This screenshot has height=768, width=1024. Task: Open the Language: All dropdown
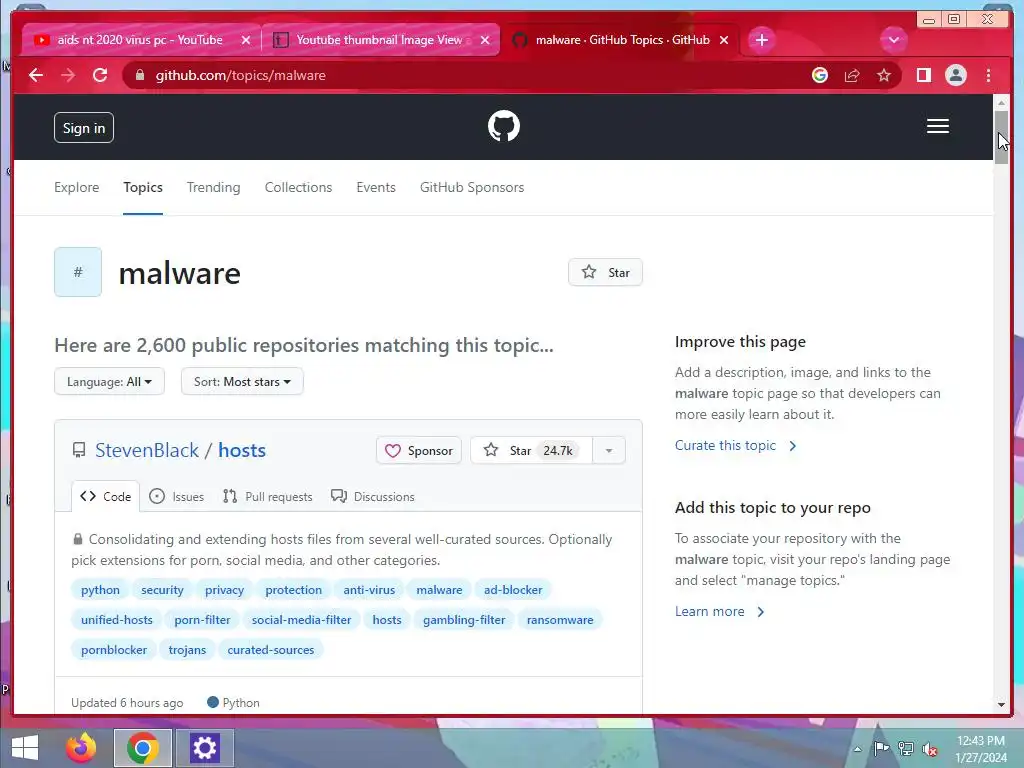tap(109, 381)
